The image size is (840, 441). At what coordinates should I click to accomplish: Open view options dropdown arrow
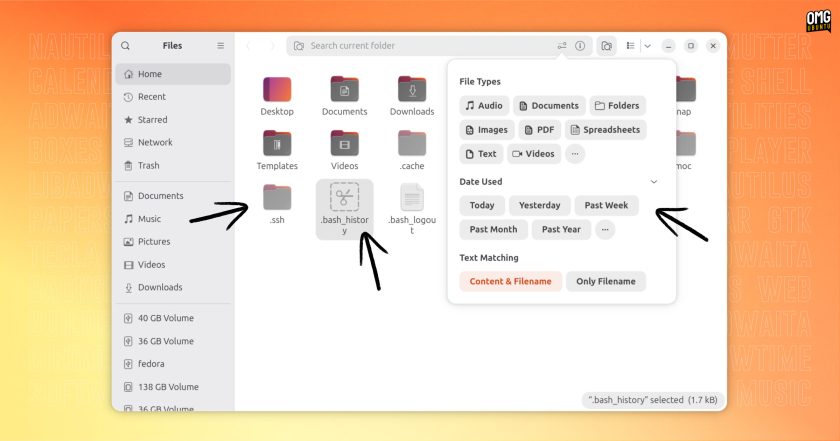point(648,46)
